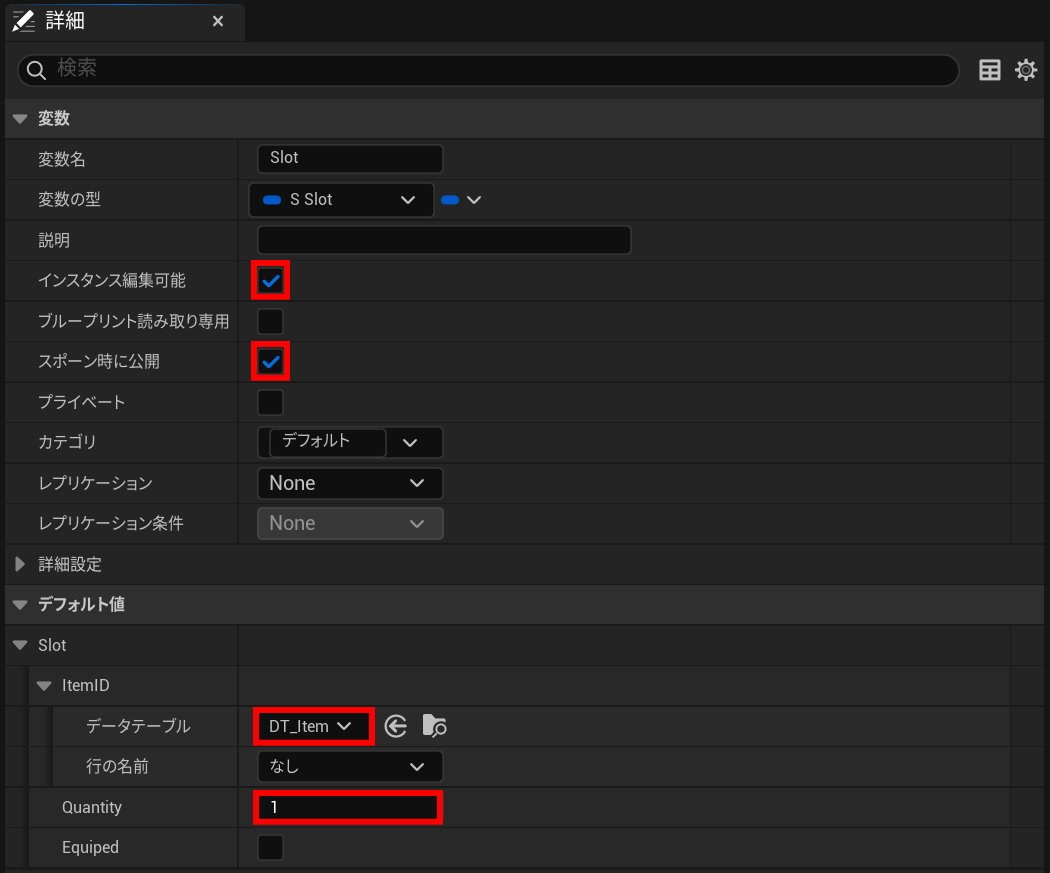Open the details settings gear icon
Viewport: 1050px width, 873px height.
click(x=1026, y=70)
